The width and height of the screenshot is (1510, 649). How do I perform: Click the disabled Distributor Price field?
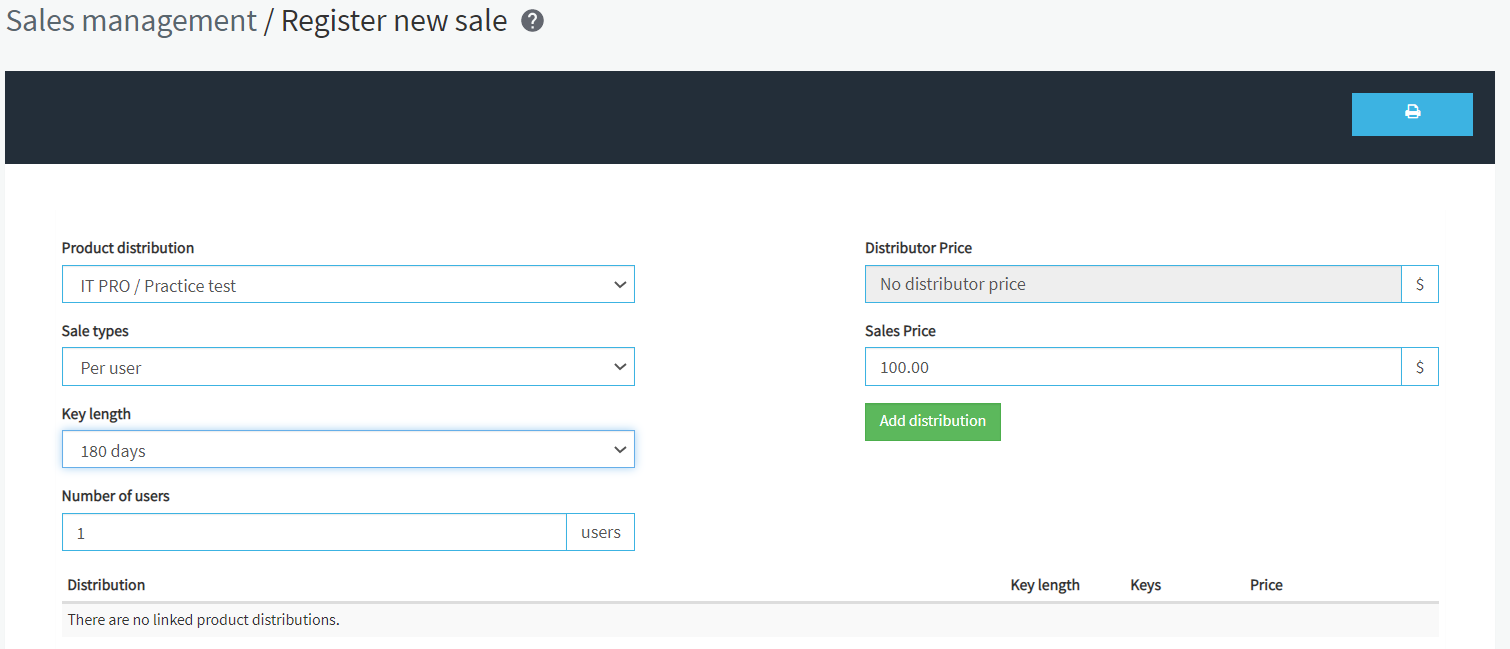(x=1133, y=284)
